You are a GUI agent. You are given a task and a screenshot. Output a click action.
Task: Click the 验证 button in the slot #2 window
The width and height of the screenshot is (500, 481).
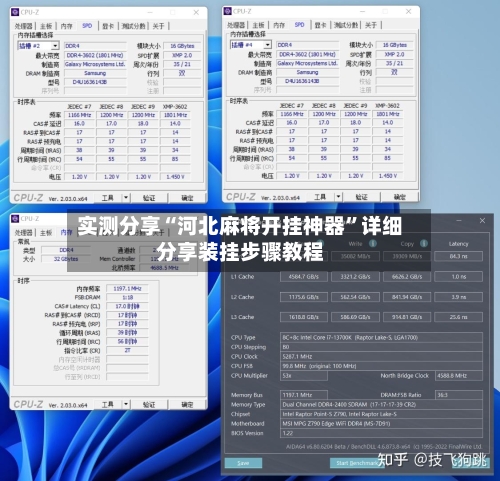[x=149, y=198]
